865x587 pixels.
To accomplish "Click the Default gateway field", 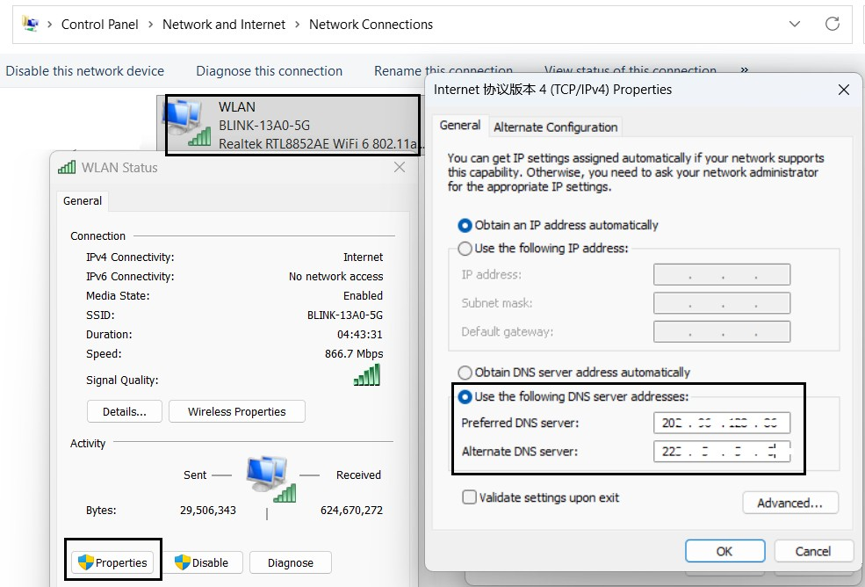I will point(722,332).
